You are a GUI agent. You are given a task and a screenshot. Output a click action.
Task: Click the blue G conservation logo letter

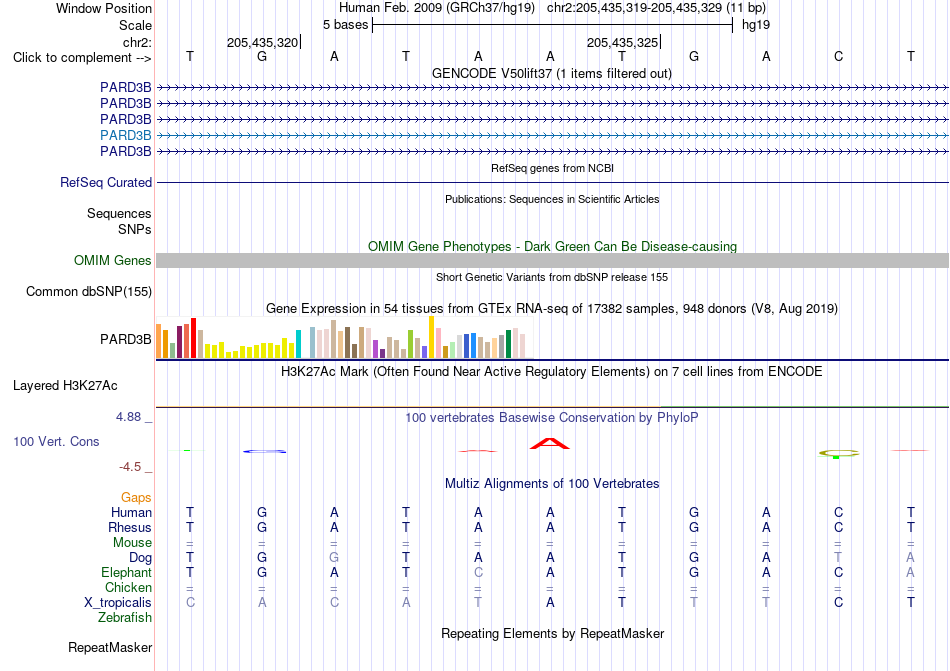264,451
